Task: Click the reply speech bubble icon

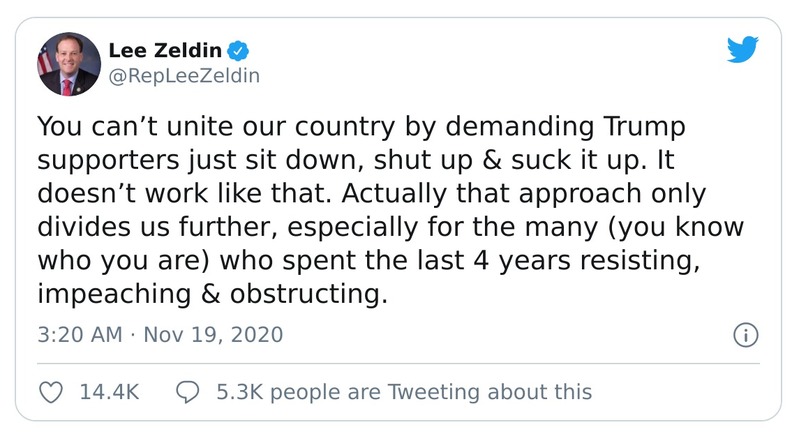Action: click(187, 392)
